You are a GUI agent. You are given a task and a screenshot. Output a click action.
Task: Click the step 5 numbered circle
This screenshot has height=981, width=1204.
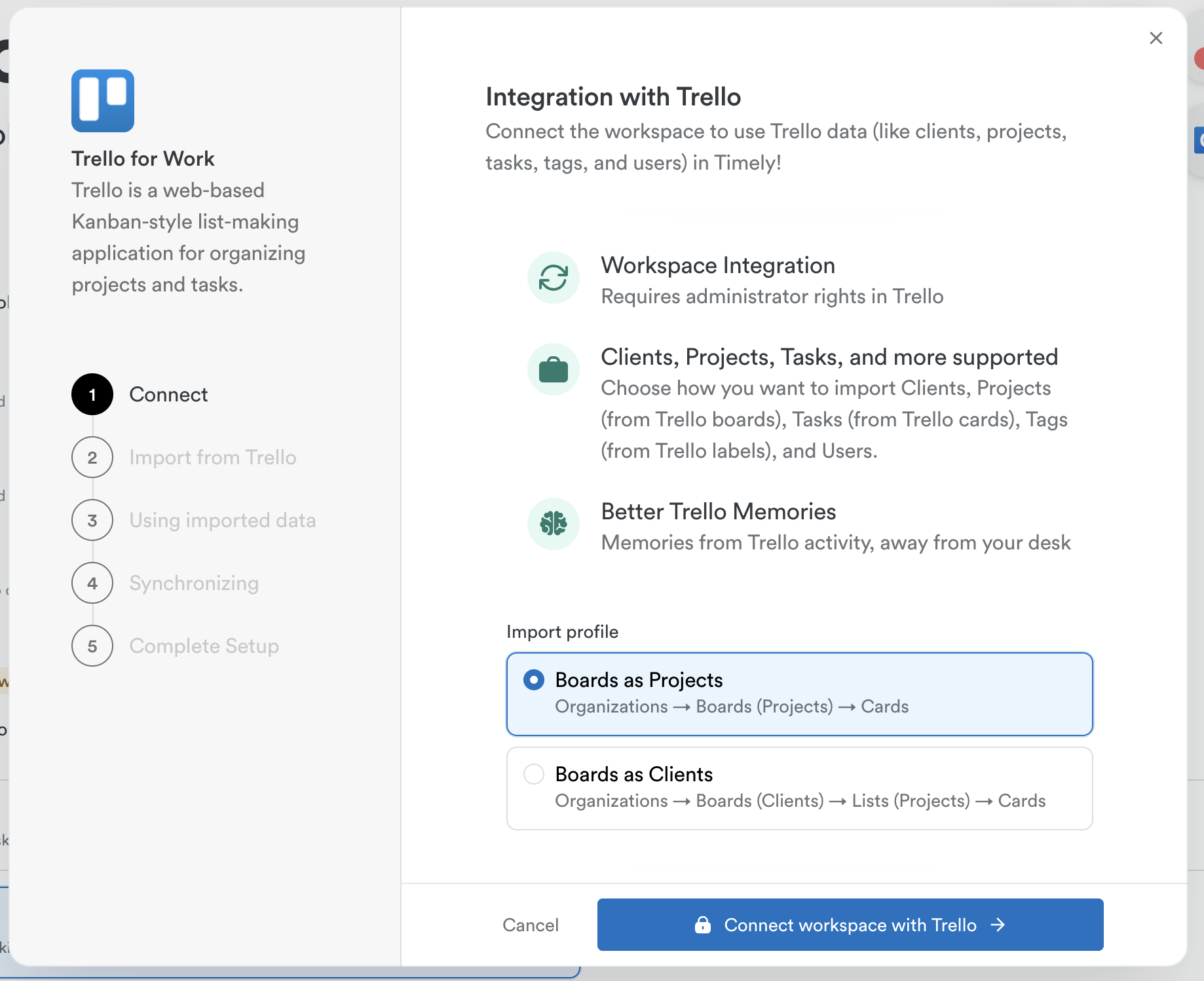coord(92,646)
